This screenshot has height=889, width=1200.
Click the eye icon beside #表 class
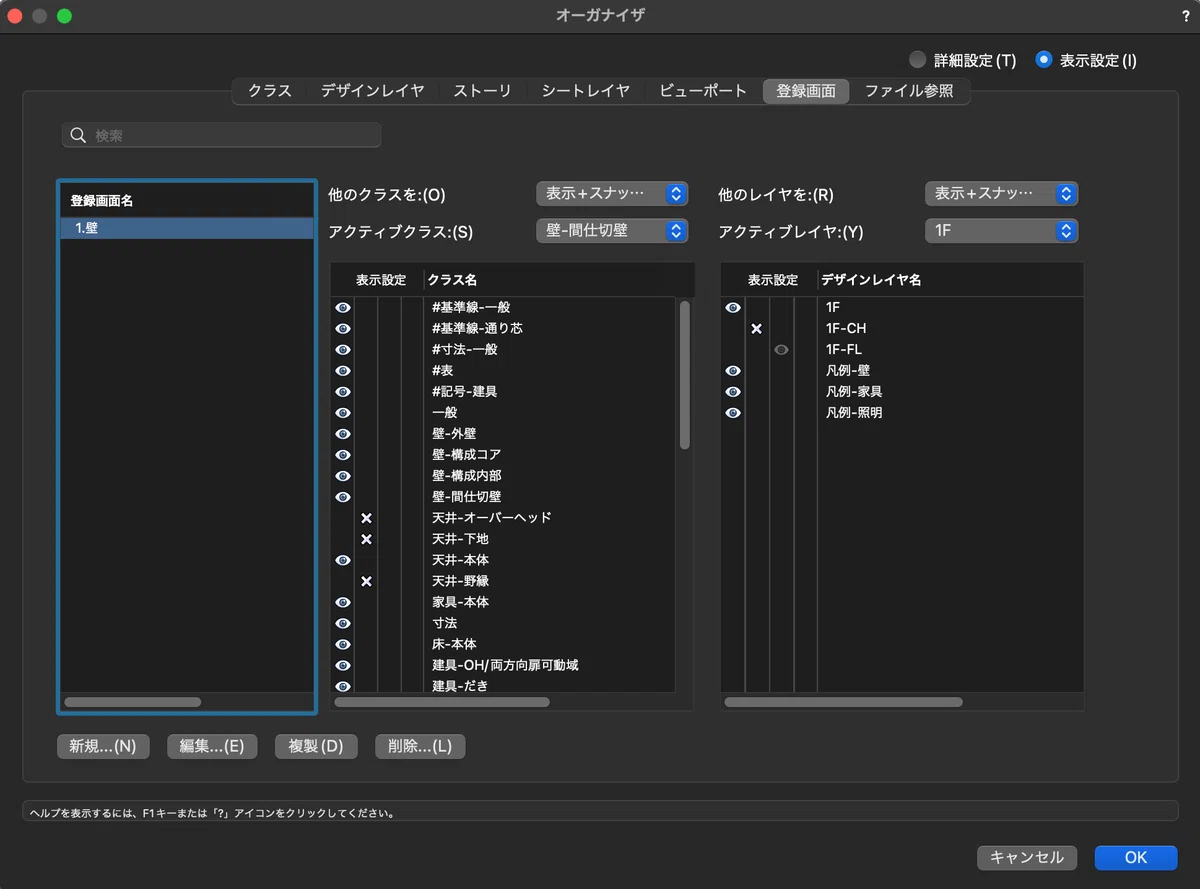point(343,370)
